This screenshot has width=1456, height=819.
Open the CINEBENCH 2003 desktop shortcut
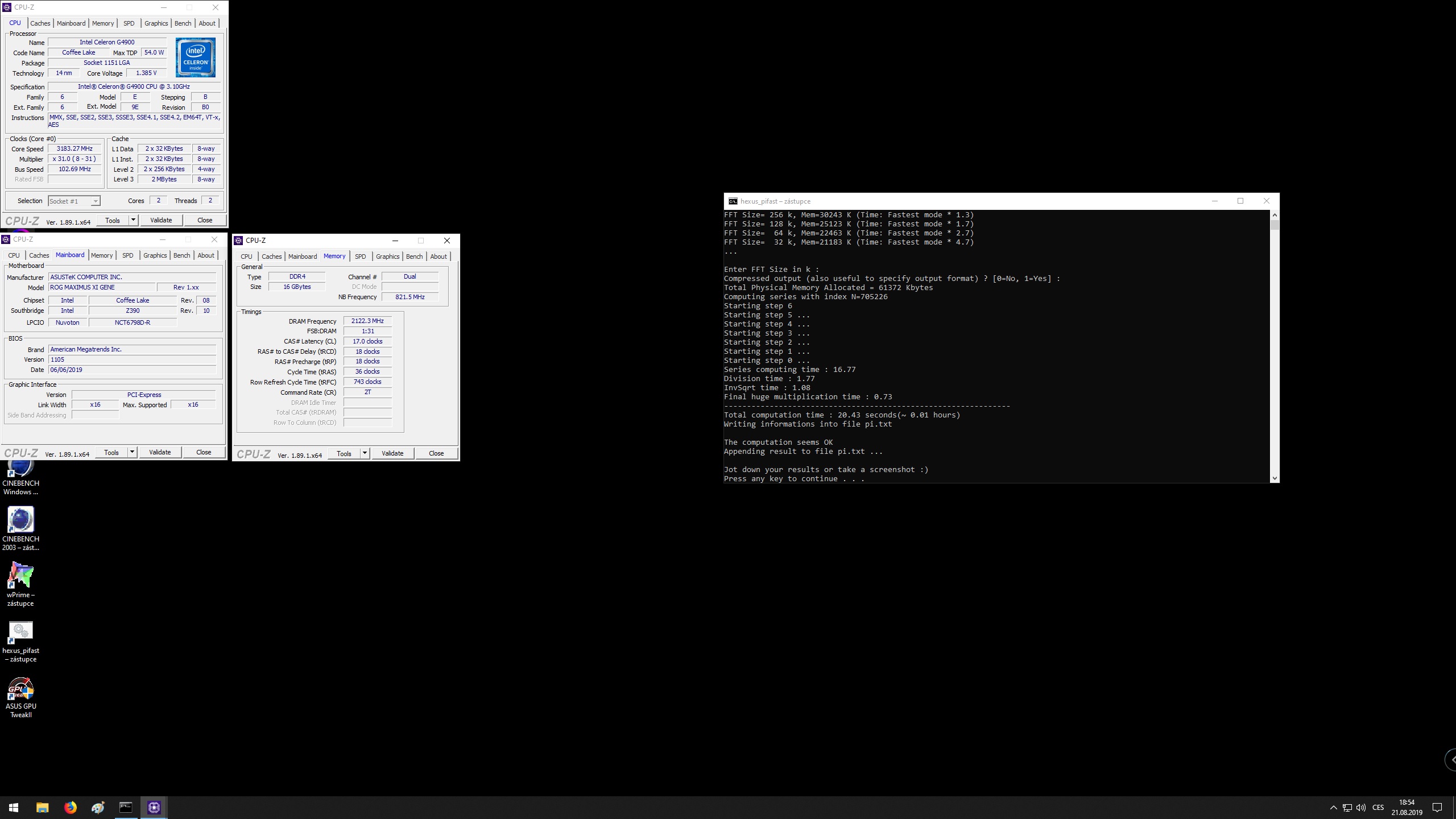point(20,528)
